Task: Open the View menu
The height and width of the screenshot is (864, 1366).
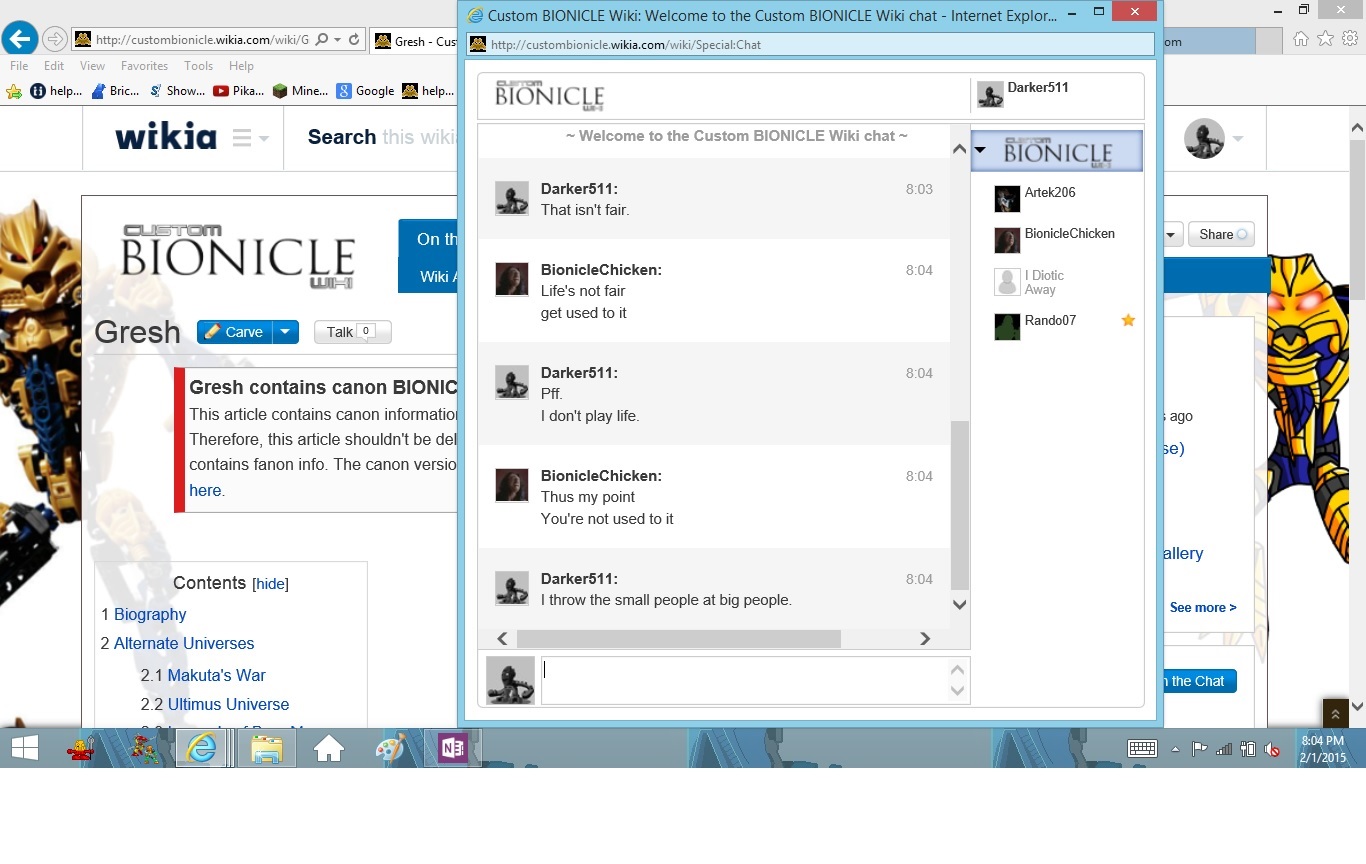Action: tap(92, 66)
